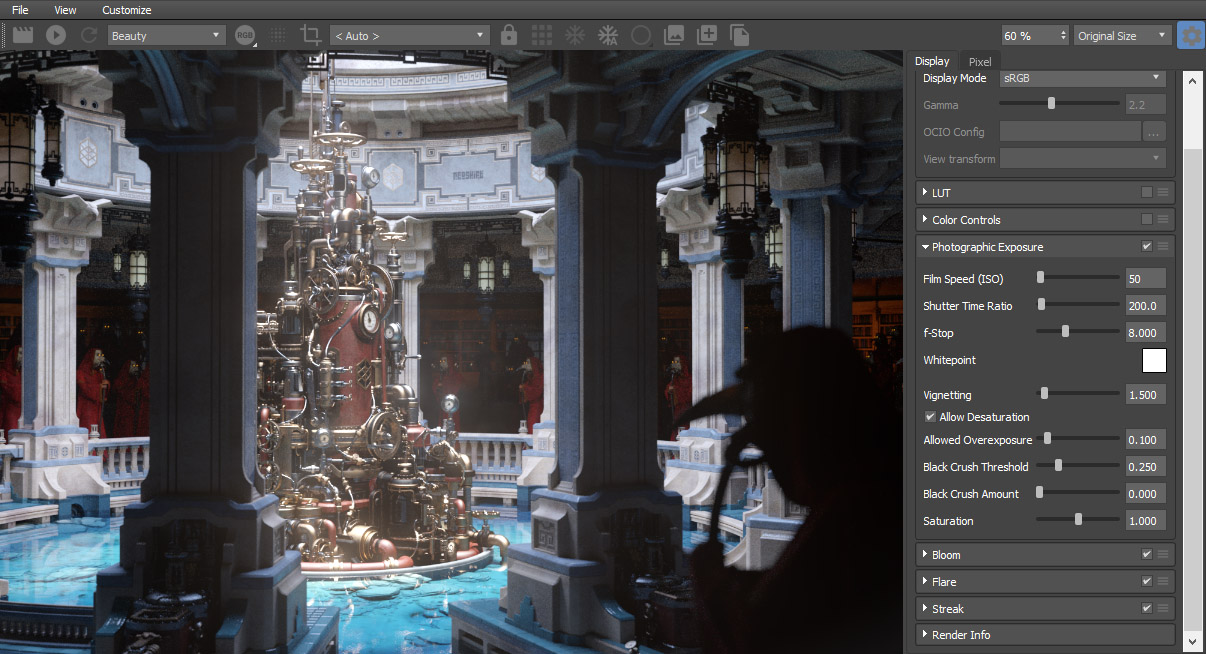Click the RGB channel display icon

click(245, 35)
